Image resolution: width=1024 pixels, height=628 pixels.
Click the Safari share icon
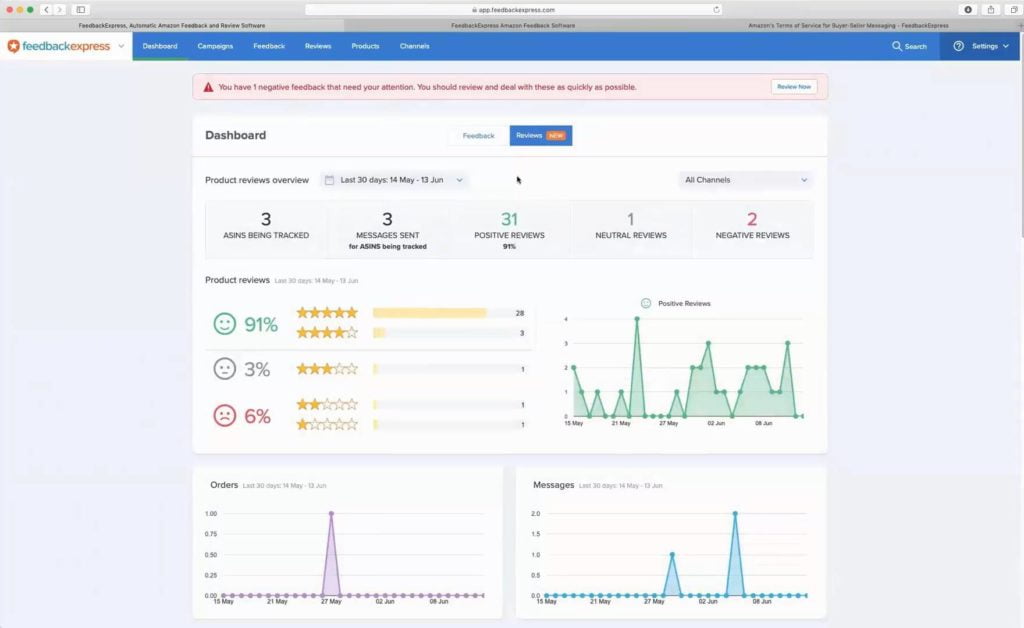pyautogui.click(x=991, y=10)
